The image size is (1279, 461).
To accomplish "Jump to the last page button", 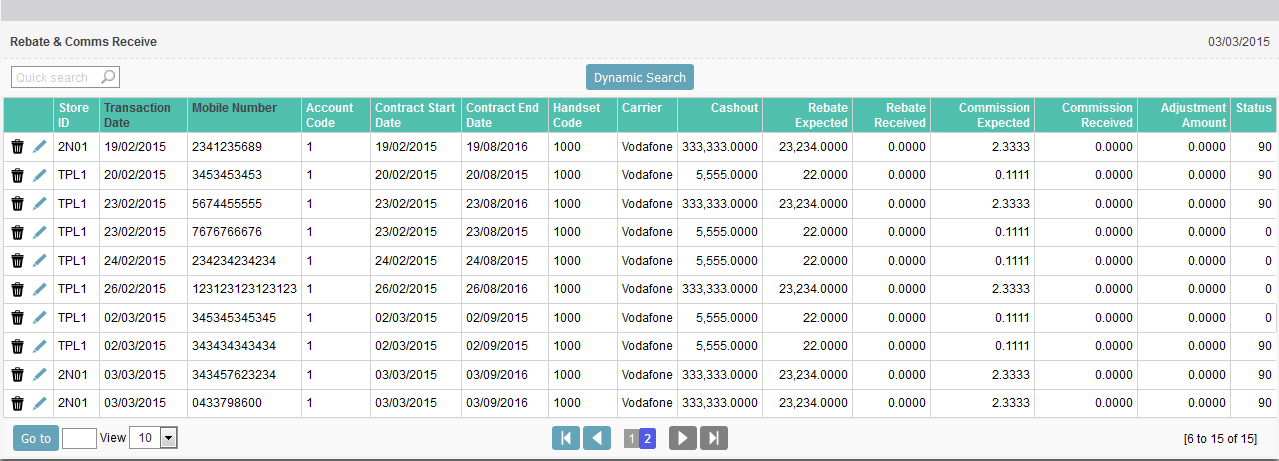I will coord(714,438).
